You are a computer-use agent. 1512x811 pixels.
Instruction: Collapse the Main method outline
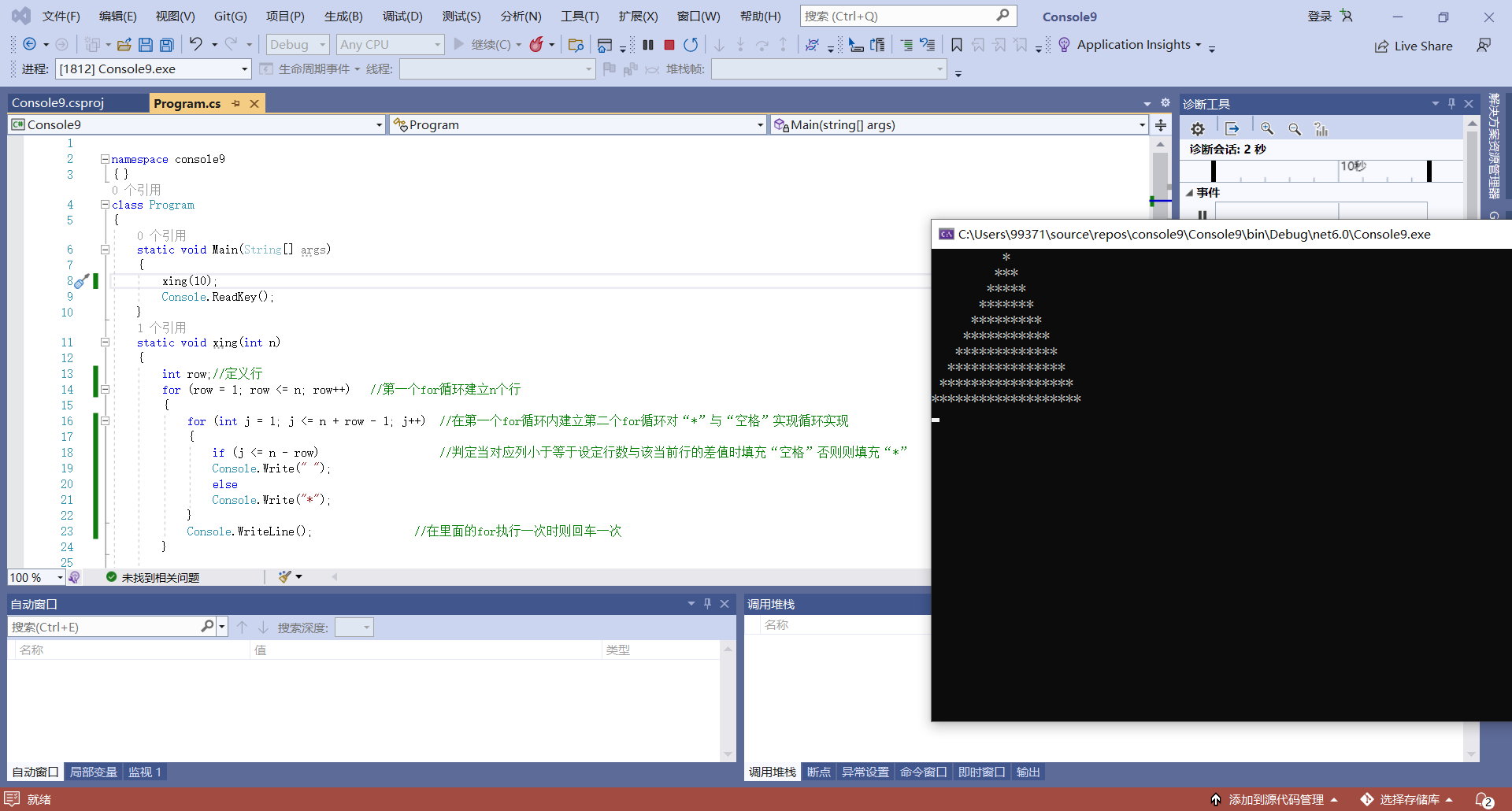point(105,250)
